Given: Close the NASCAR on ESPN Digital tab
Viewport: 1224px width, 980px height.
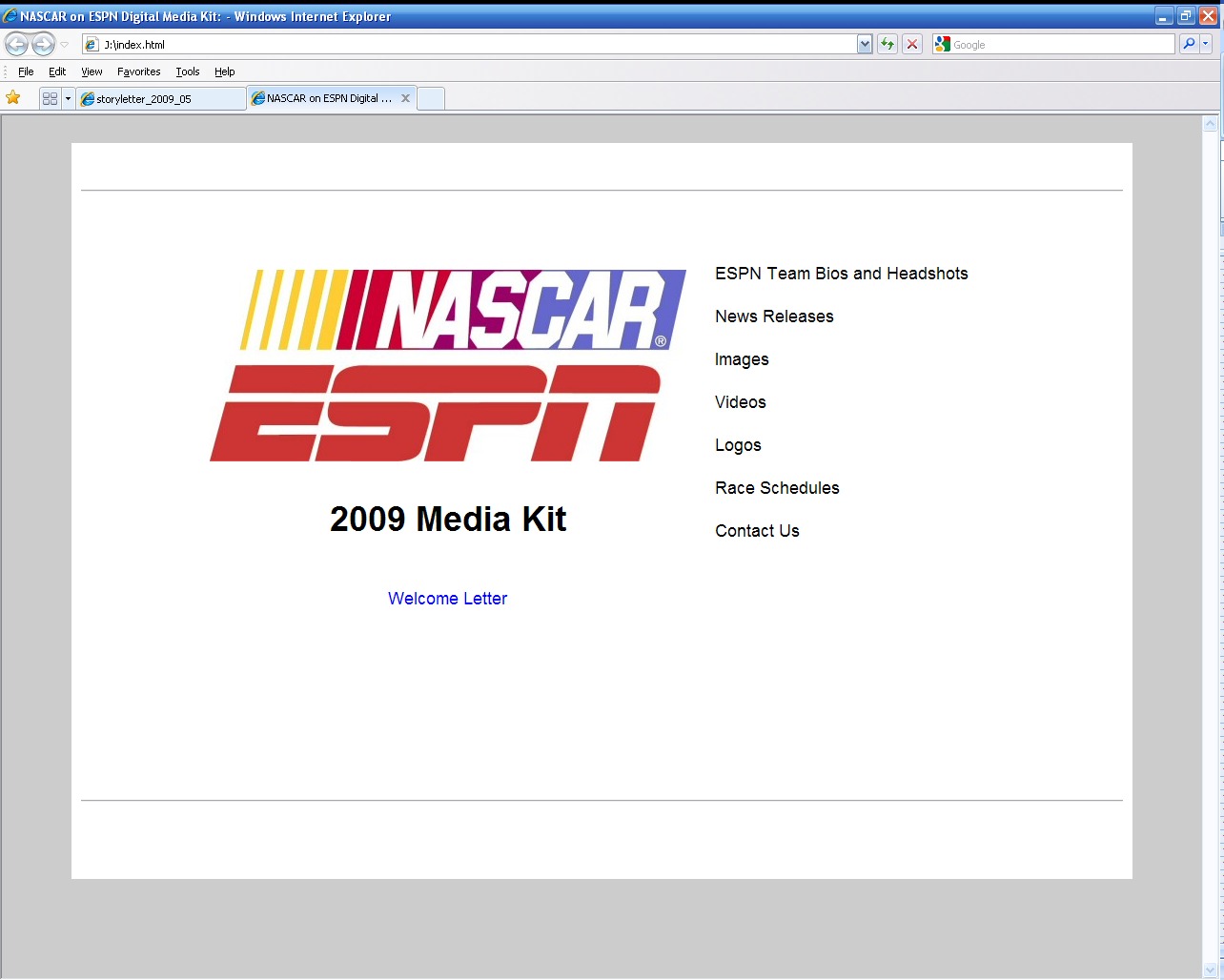Looking at the screenshot, I should pos(405,98).
